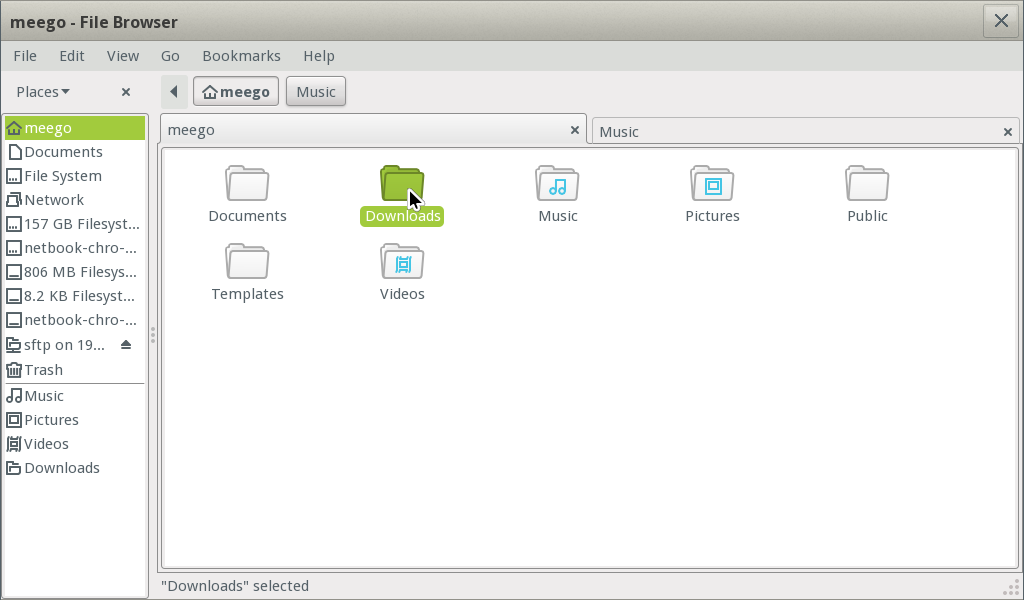
Task: Click the "Downloads" selected status text
Action: (x=235, y=586)
